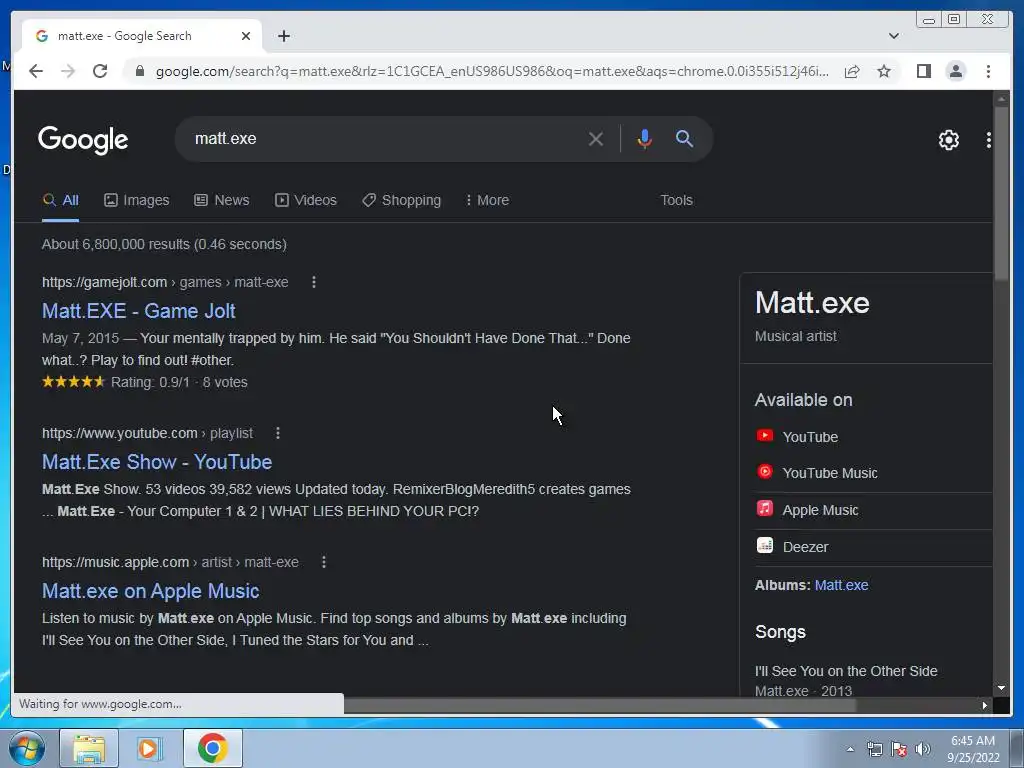This screenshot has width=1024, height=768.
Task: Click the volume speaker tray icon
Action: 922,749
